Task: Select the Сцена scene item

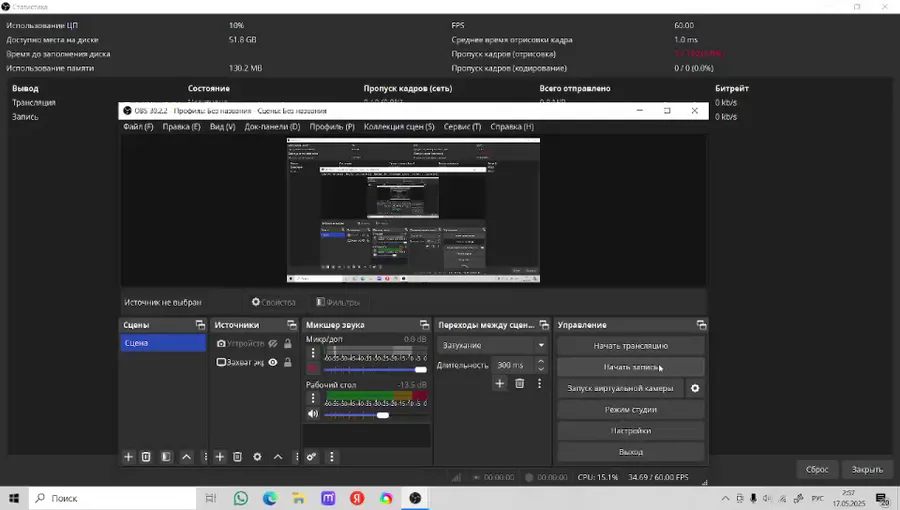Action: pyautogui.click(x=163, y=343)
